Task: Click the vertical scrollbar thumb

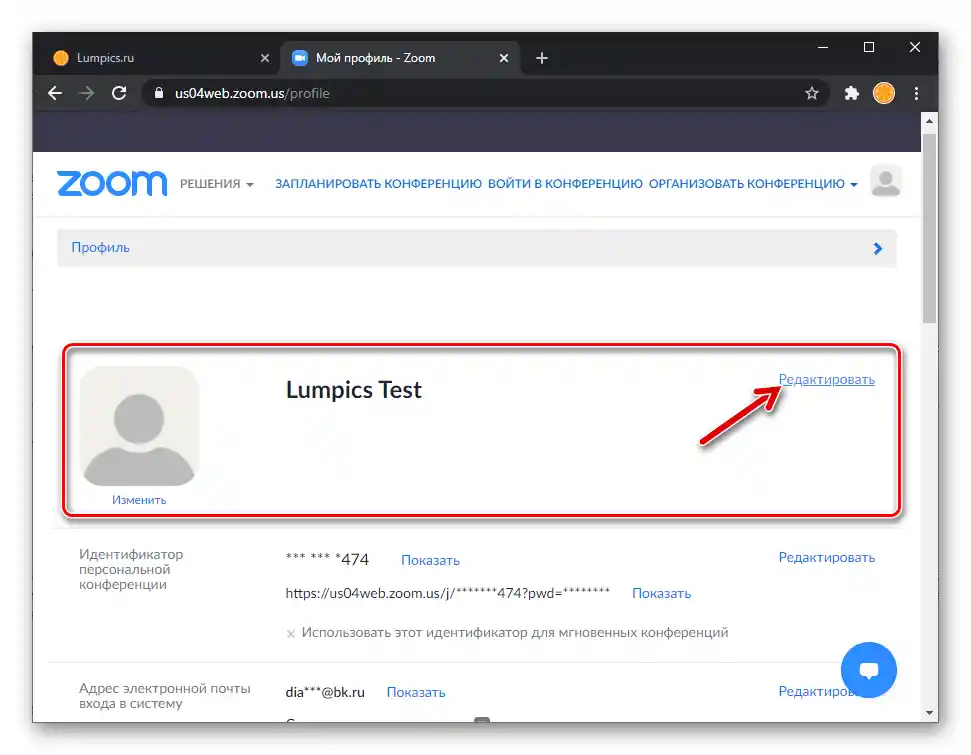Action: point(930,228)
